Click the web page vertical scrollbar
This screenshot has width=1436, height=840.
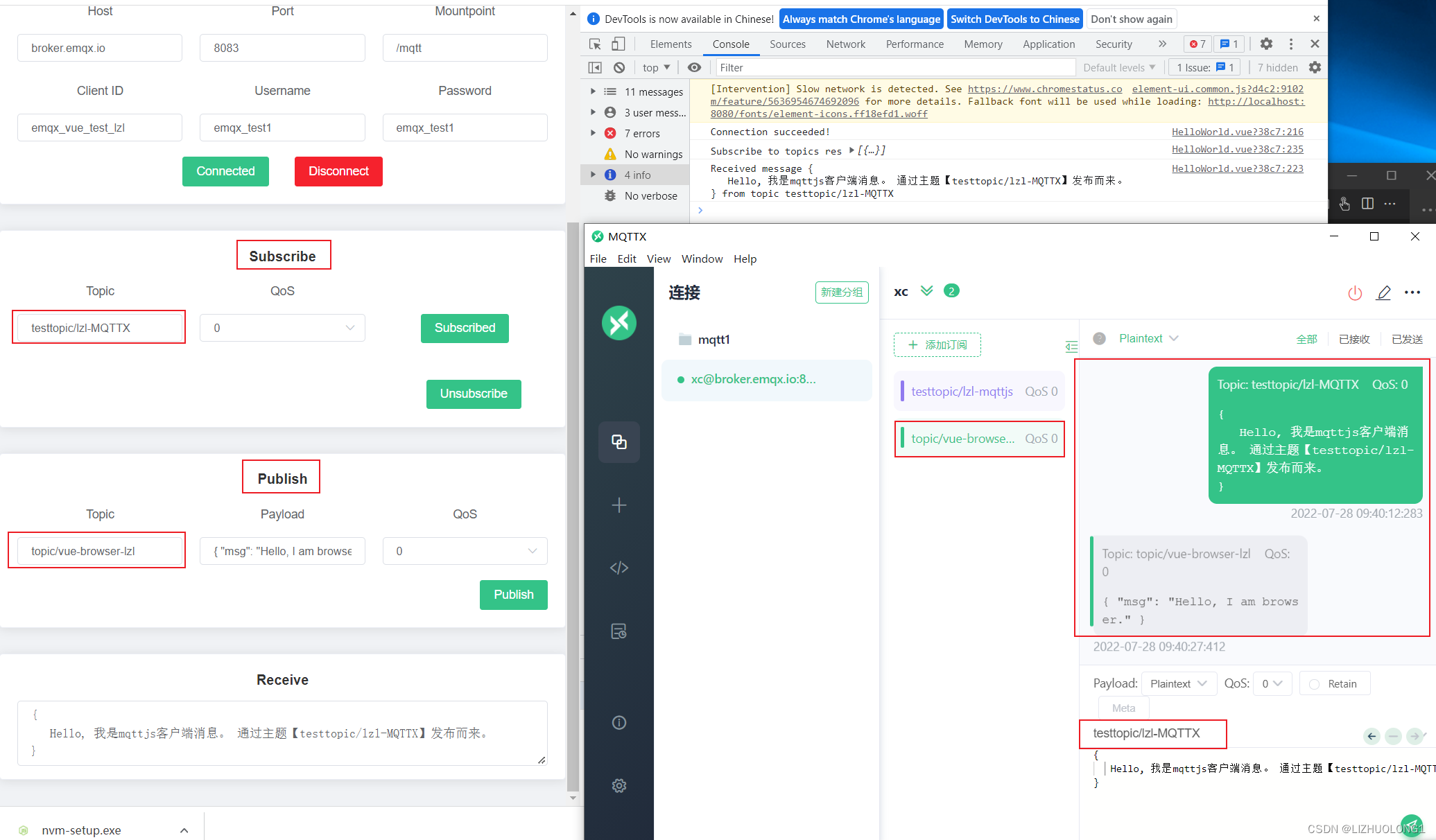click(573, 506)
